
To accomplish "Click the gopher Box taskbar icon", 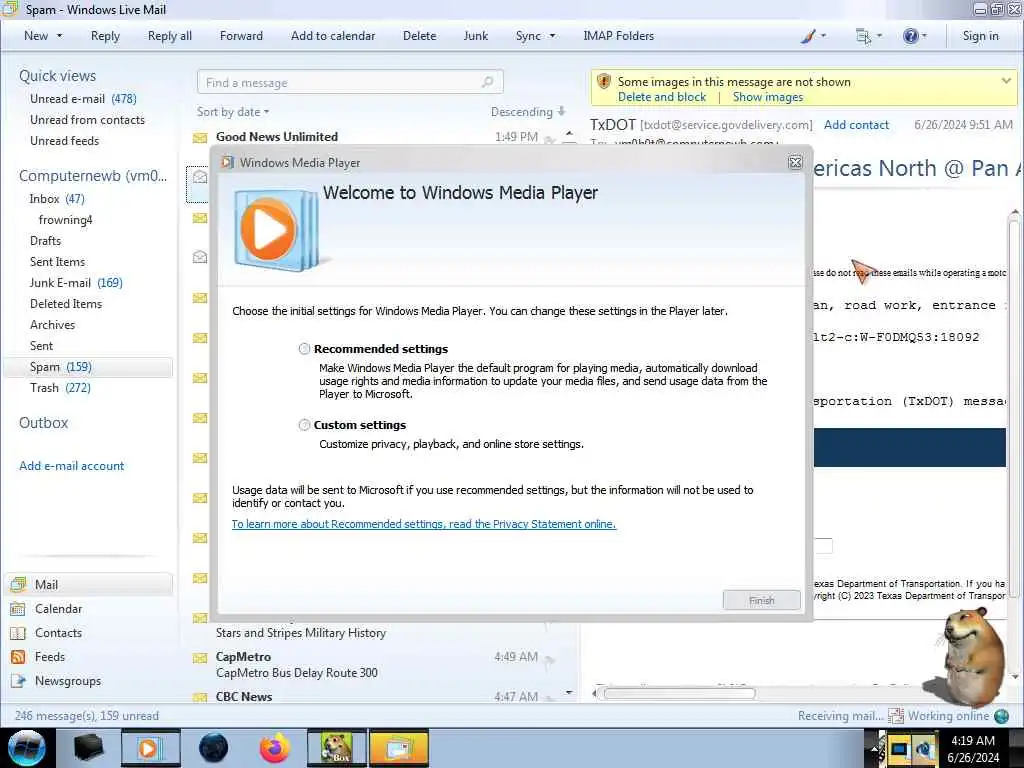I will coord(336,748).
